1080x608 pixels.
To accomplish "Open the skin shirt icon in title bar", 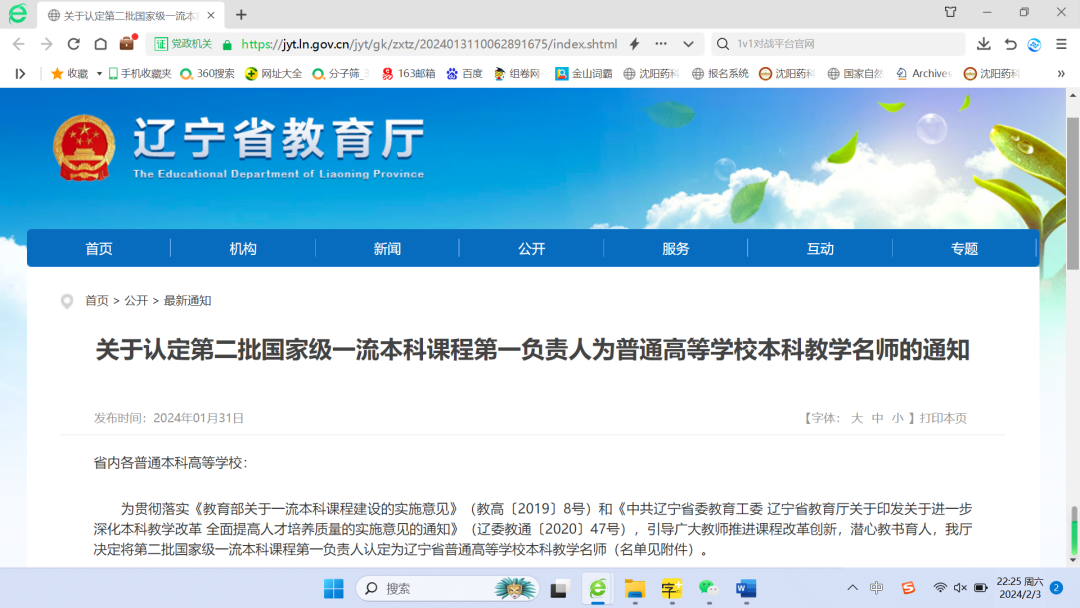I will pos(950,13).
